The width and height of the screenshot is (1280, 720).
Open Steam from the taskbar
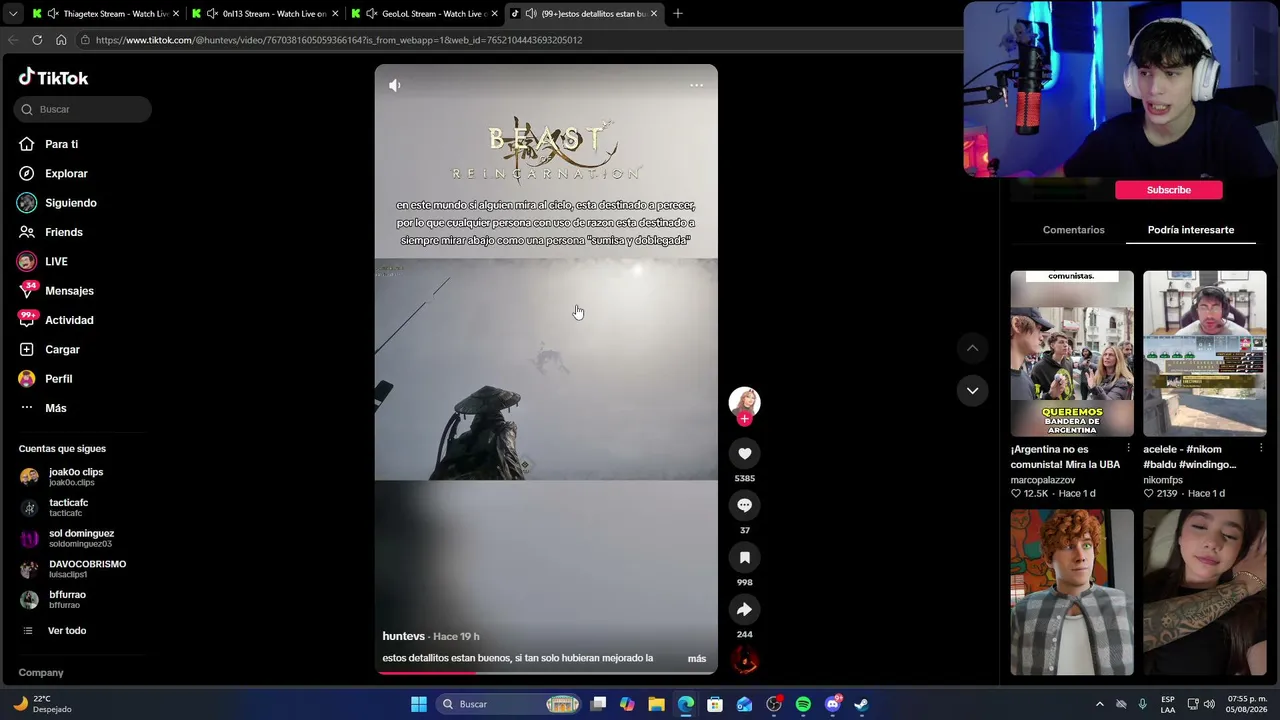[x=862, y=704]
